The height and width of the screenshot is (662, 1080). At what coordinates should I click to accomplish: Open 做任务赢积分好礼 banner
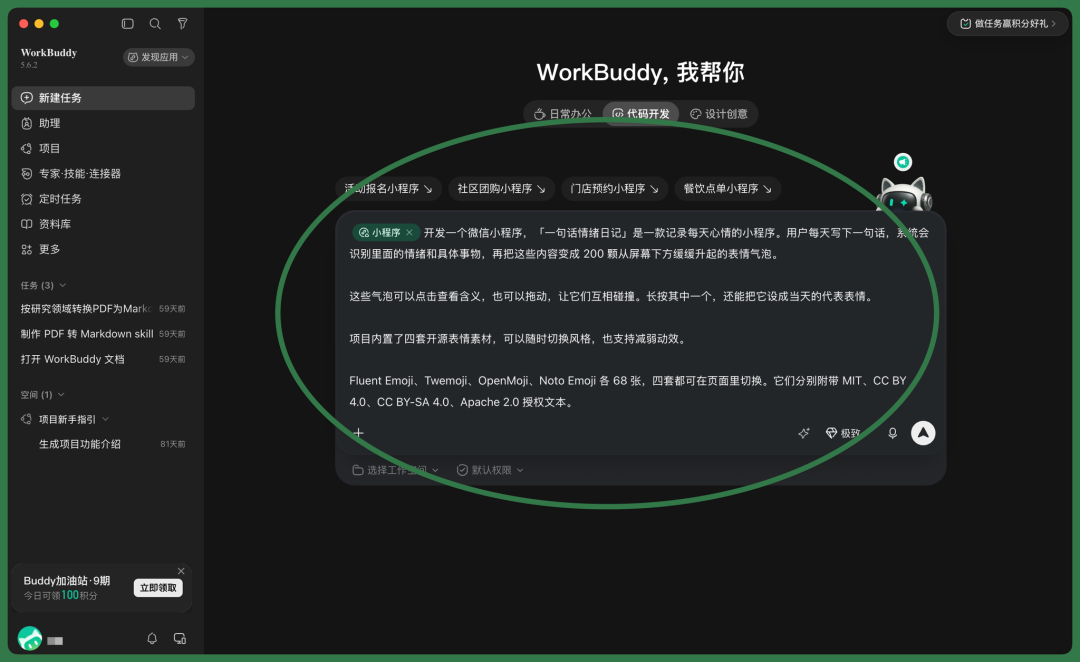click(x=1007, y=23)
